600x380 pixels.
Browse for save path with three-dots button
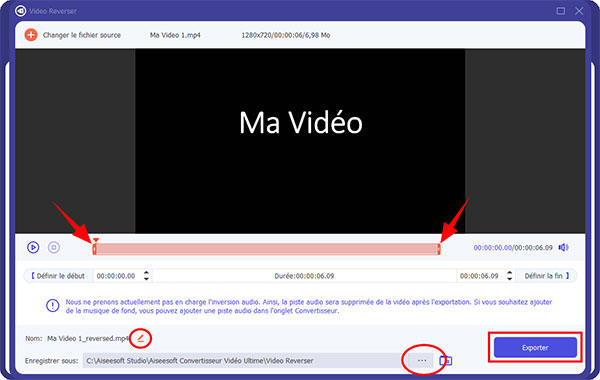tap(422, 360)
